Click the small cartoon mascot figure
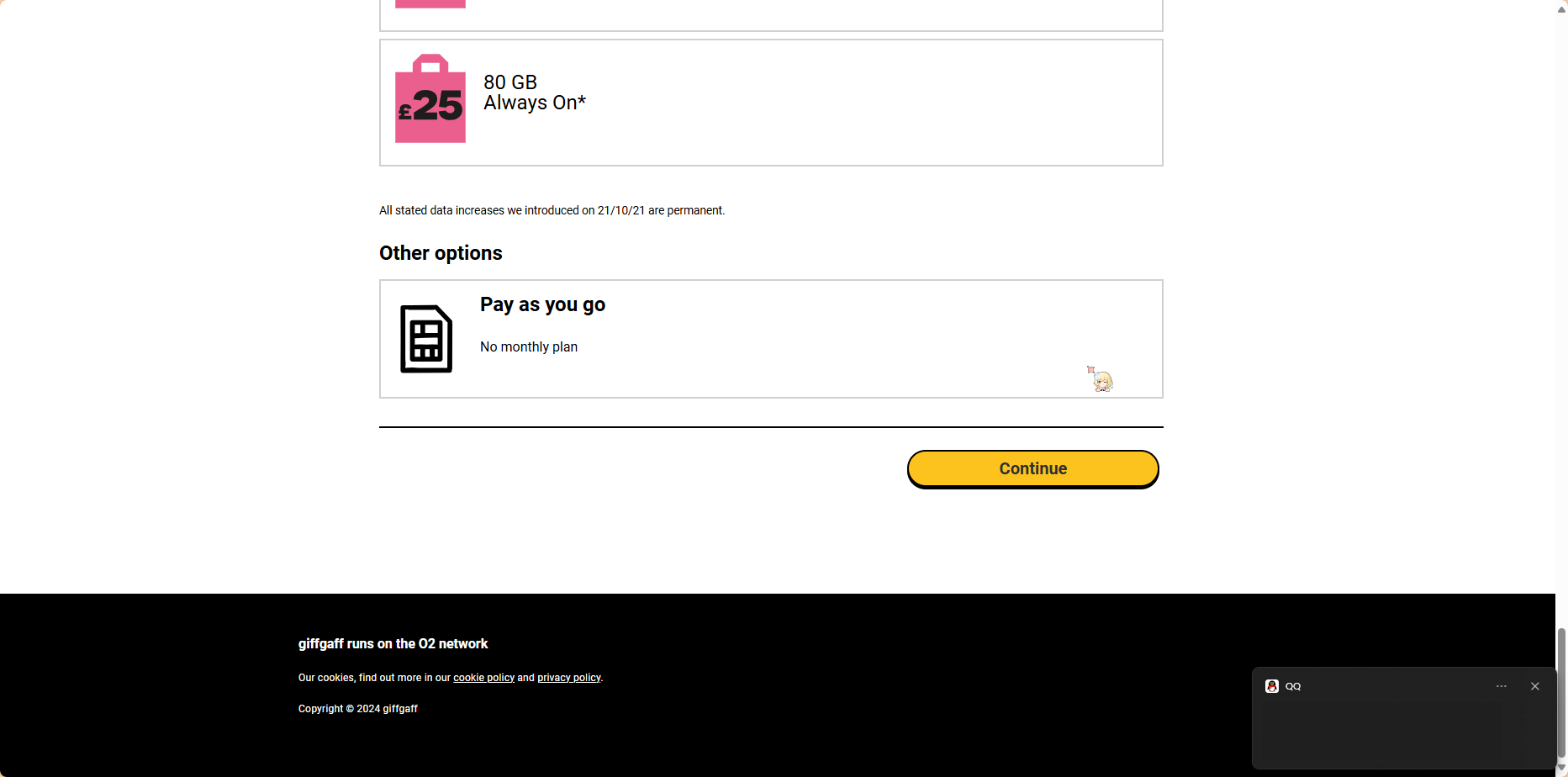This screenshot has width=1568, height=777. 1101,380
